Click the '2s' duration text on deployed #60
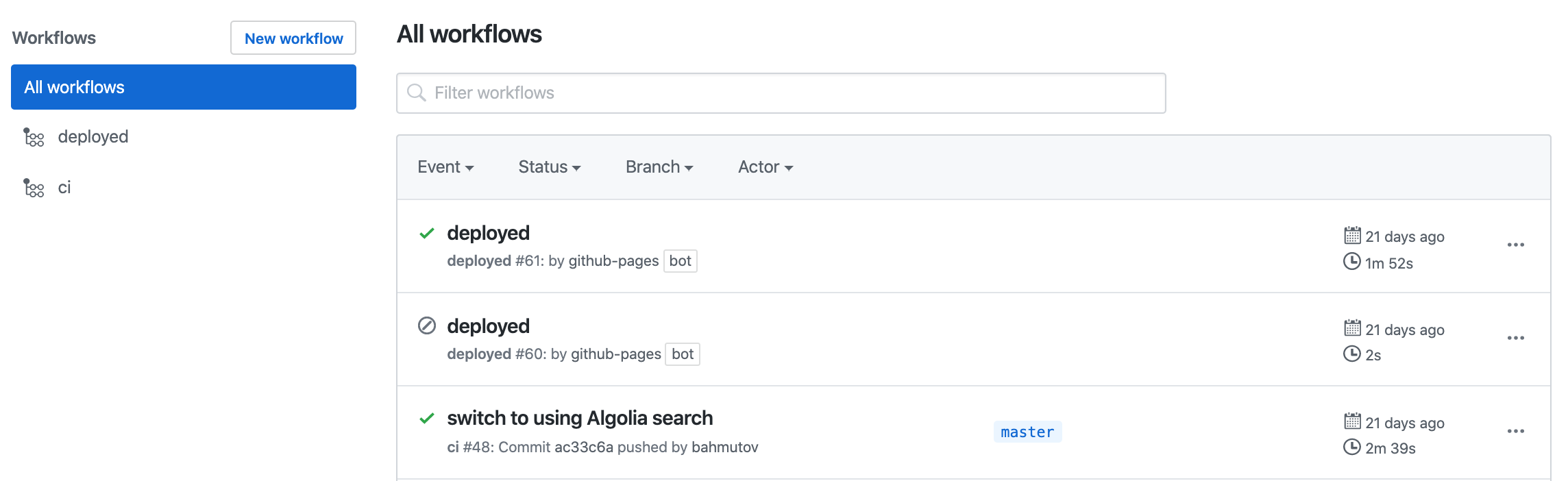This screenshot has height=481, width=1568. [x=1373, y=355]
